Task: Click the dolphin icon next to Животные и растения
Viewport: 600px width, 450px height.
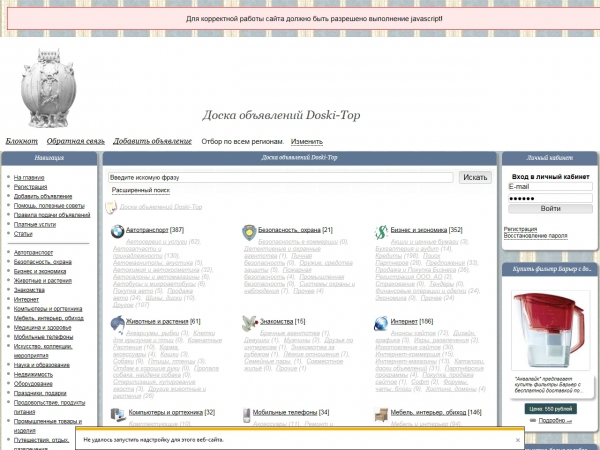Action: tap(117, 324)
